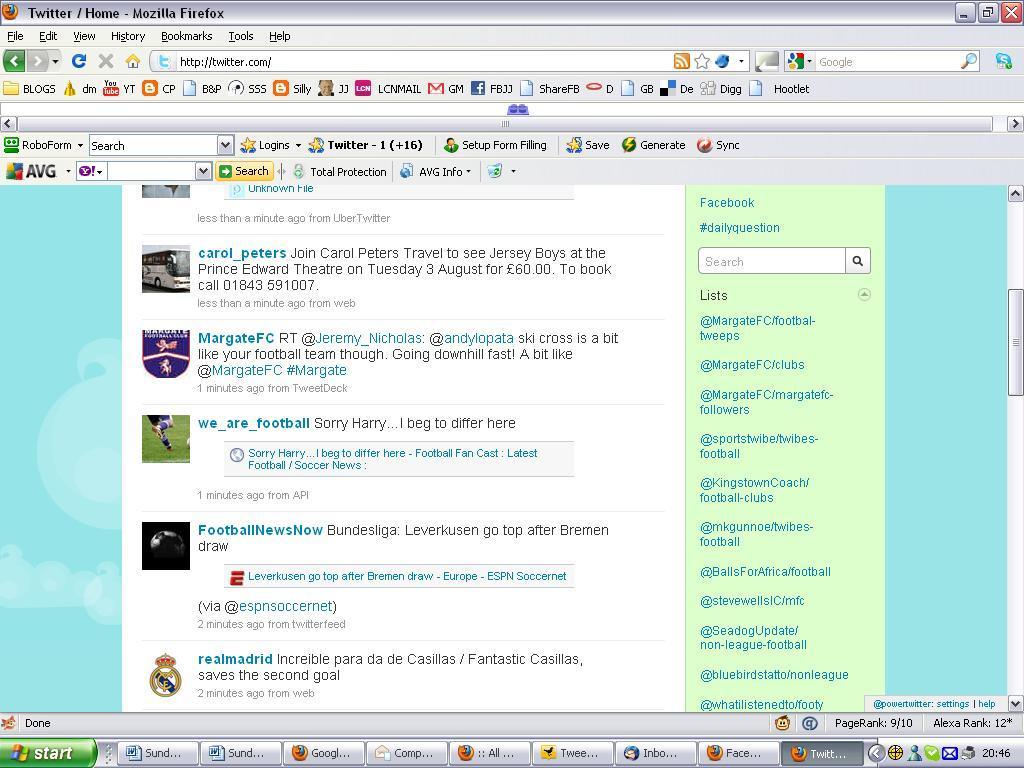Viewport: 1024px width, 768px height.
Task: Open the powertwitter settings link
Action: point(954,704)
